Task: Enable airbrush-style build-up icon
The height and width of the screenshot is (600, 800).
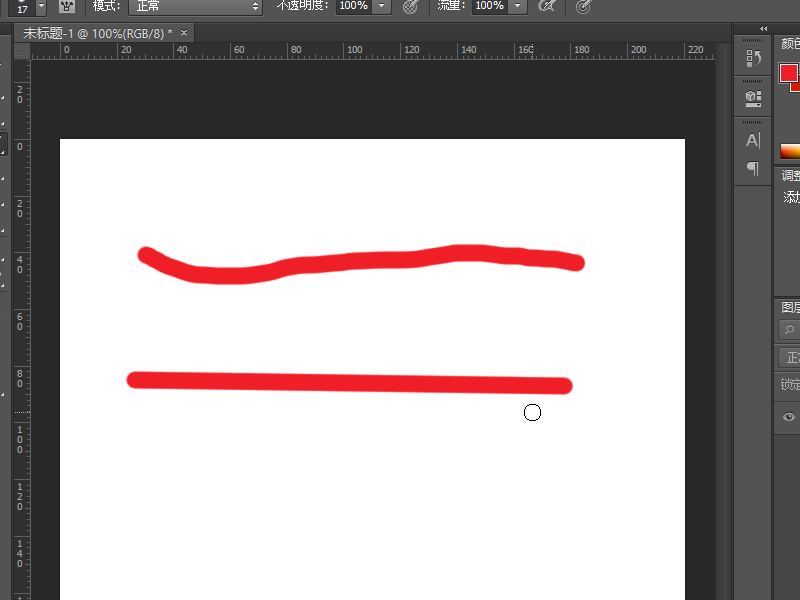Action: [x=546, y=7]
